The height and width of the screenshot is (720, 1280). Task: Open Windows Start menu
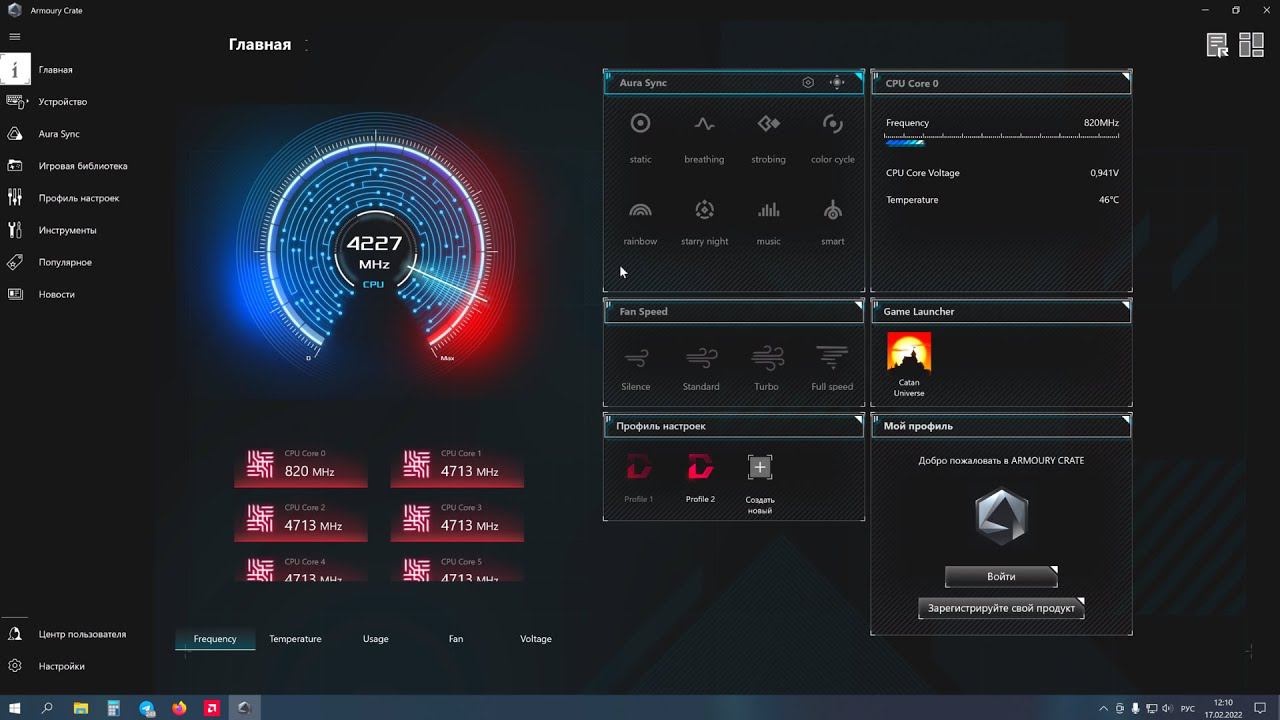coord(15,708)
